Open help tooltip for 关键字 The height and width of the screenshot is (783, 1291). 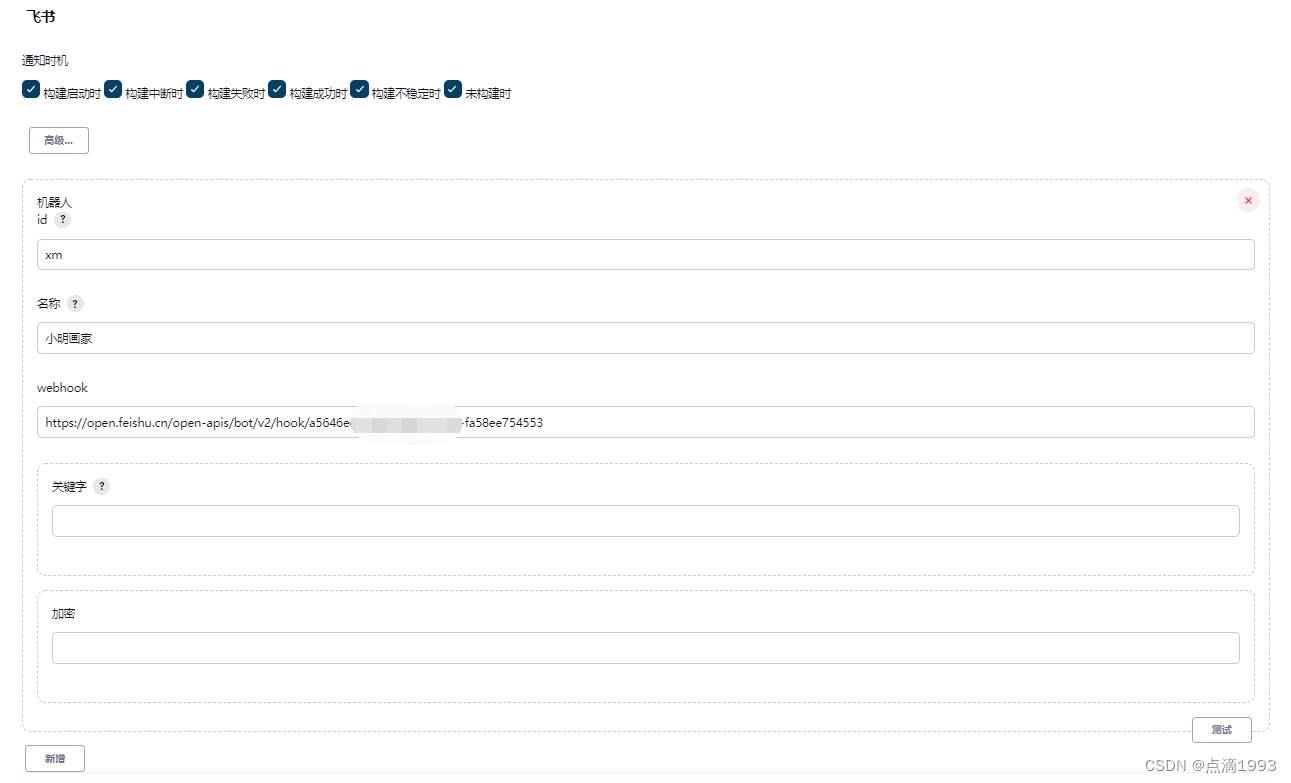point(103,486)
